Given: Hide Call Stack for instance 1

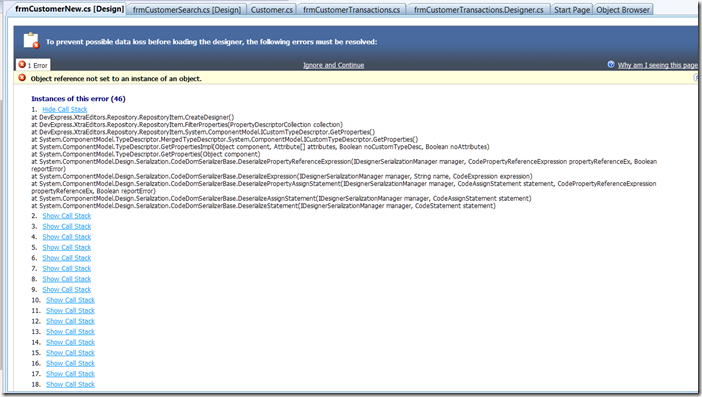Looking at the screenshot, I should (65, 109).
